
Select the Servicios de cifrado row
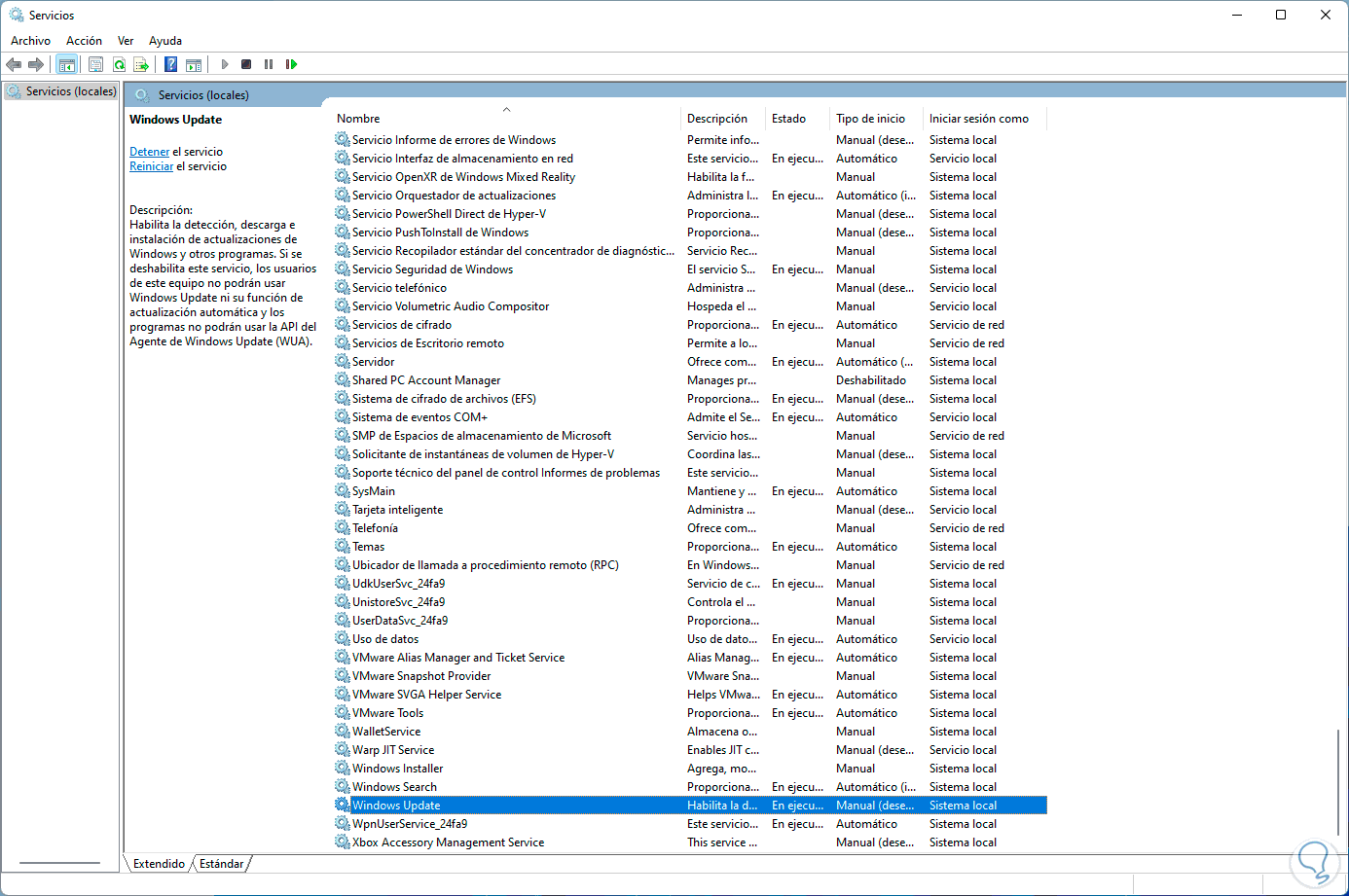[690, 325]
